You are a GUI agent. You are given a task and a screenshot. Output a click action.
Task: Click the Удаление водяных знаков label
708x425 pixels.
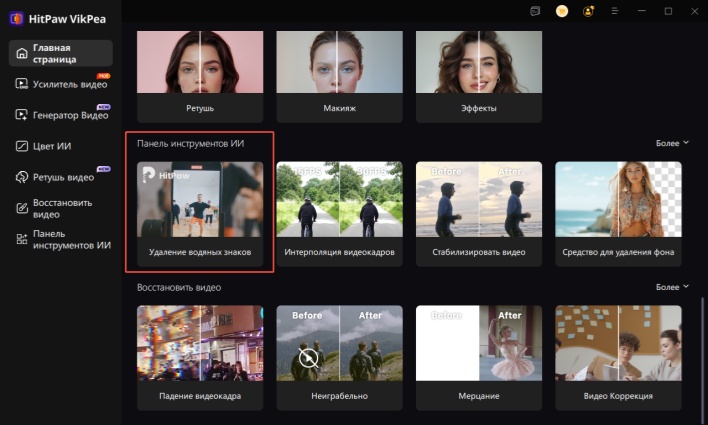click(200, 252)
